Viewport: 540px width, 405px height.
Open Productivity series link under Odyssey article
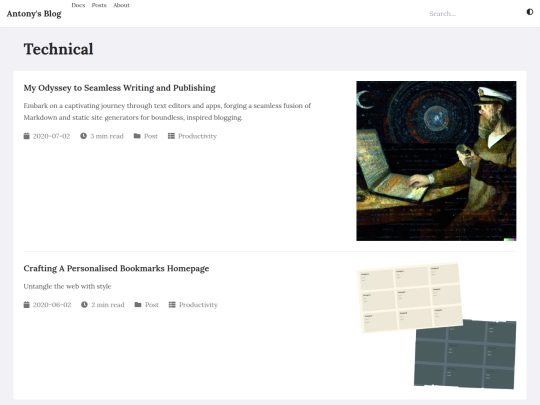(x=197, y=136)
